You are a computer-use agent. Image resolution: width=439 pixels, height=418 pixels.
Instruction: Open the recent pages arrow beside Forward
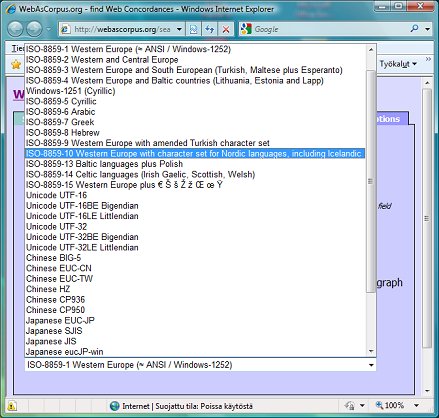click(49, 29)
